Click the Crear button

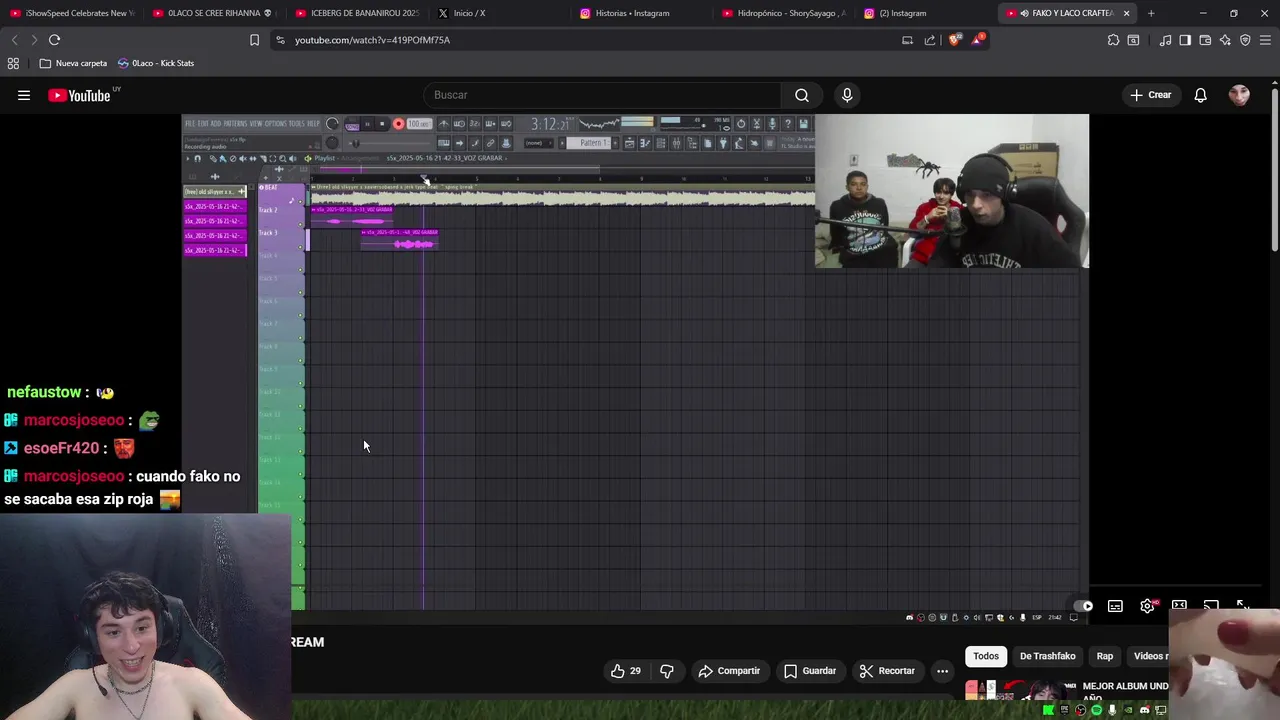1150,95
